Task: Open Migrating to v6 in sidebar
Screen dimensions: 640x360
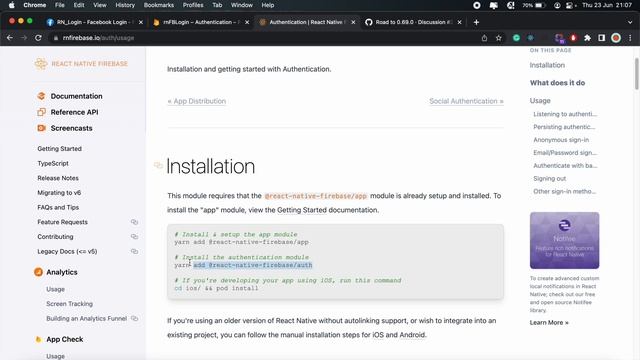Action: coord(59,193)
